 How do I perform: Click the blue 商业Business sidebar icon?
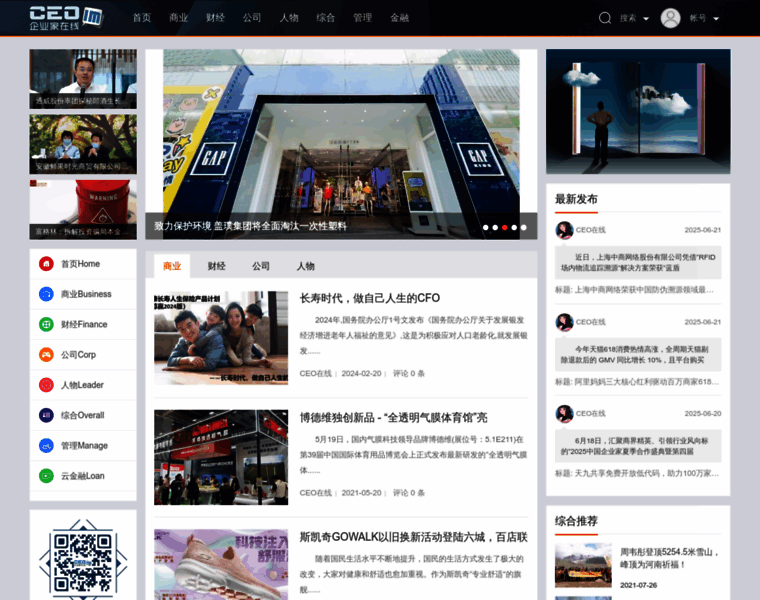pos(46,294)
